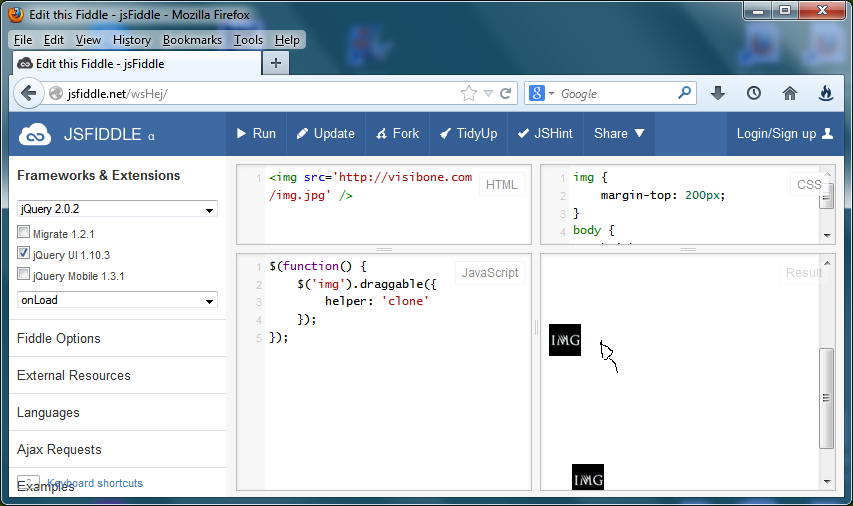Open new tab with plus button
Image resolution: width=853 pixels, height=506 pixels.
(276, 63)
